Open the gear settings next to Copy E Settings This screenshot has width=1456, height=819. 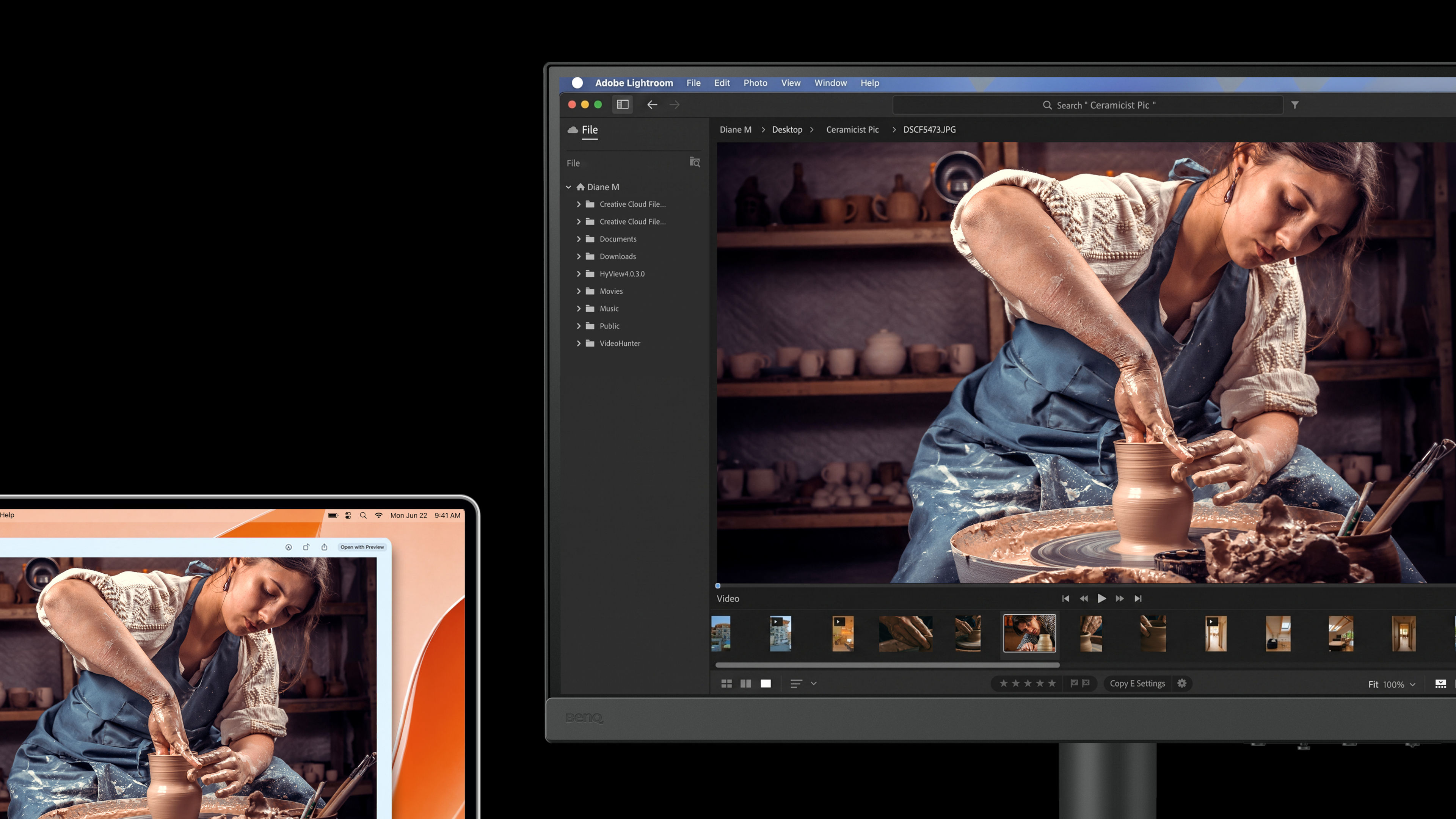click(x=1182, y=683)
